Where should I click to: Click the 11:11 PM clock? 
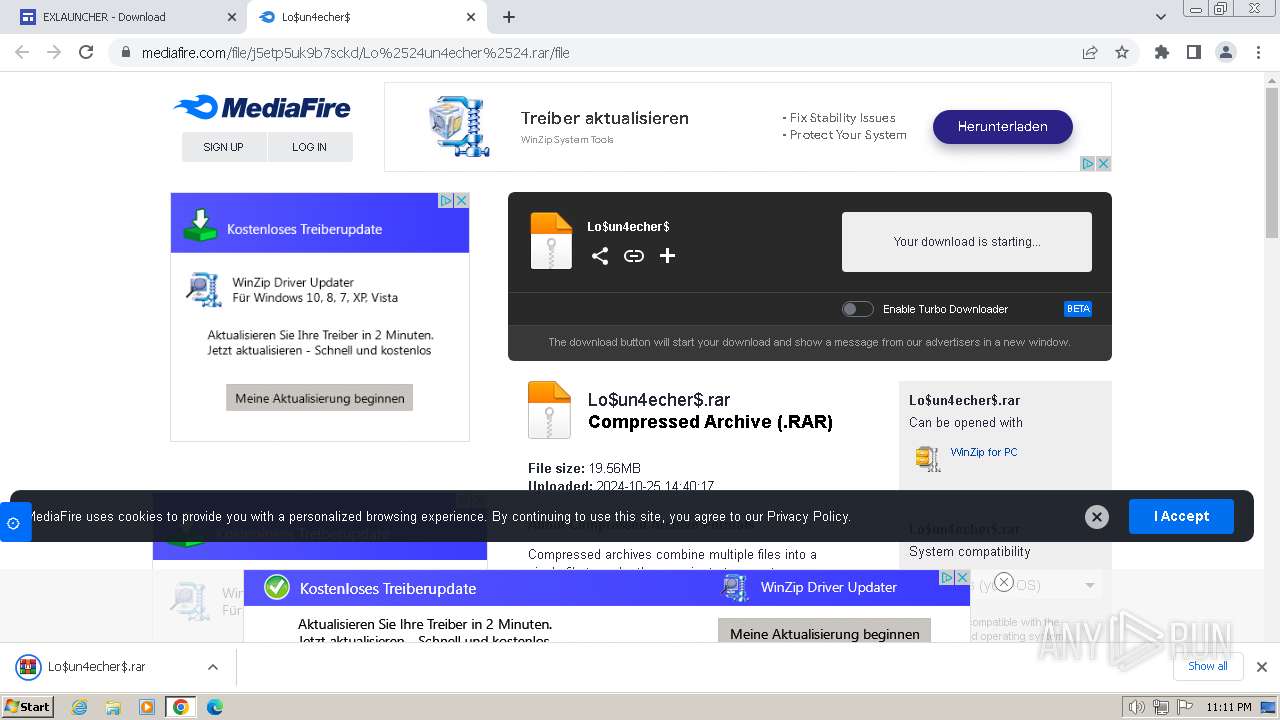1228,707
